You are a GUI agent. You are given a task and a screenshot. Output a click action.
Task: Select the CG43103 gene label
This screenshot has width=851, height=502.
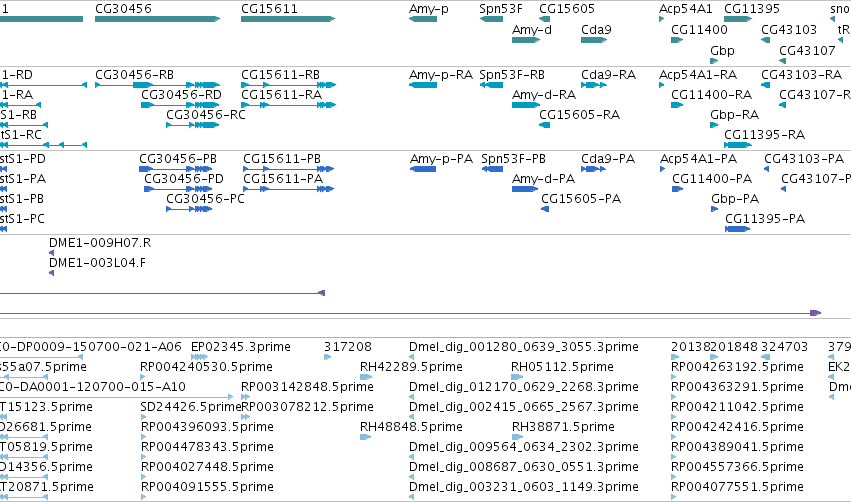click(x=789, y=29)
